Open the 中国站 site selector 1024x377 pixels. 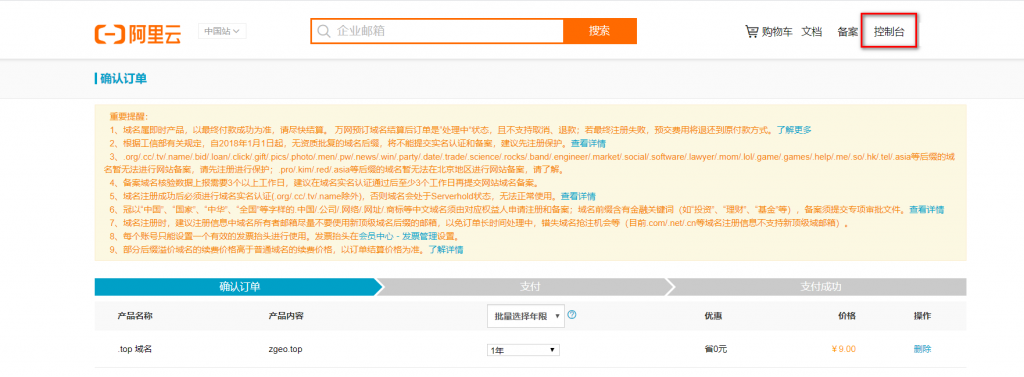222,31
